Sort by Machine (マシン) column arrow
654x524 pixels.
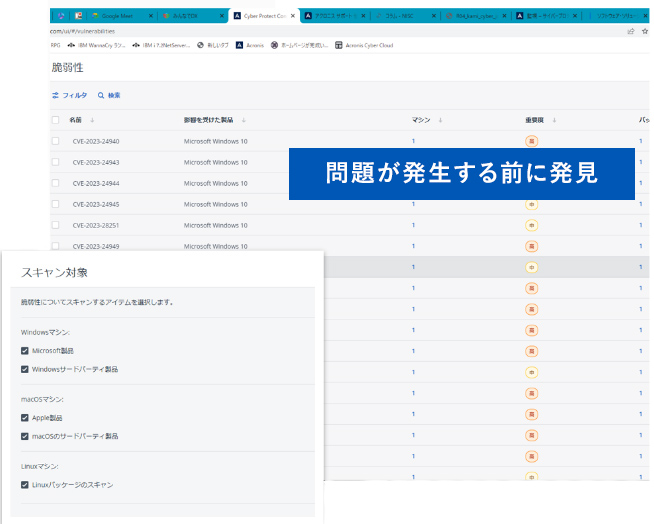click(440, 120)
